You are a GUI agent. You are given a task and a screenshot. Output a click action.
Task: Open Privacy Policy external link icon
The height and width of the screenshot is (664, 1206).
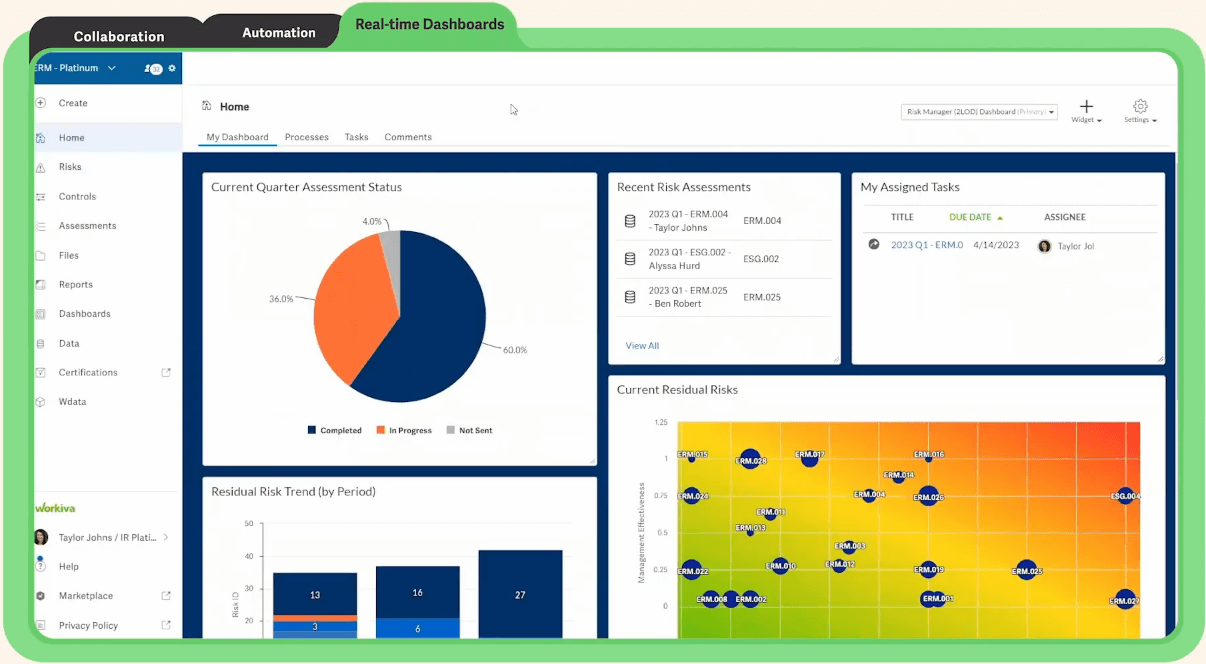point(166,625)
